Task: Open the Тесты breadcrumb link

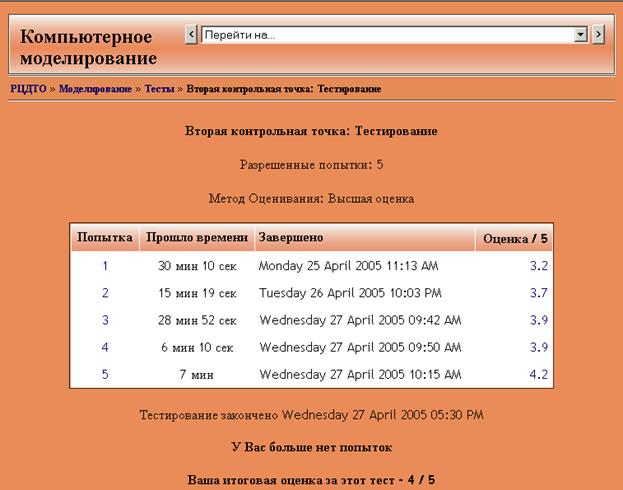Action: click(x=159, y=89)
